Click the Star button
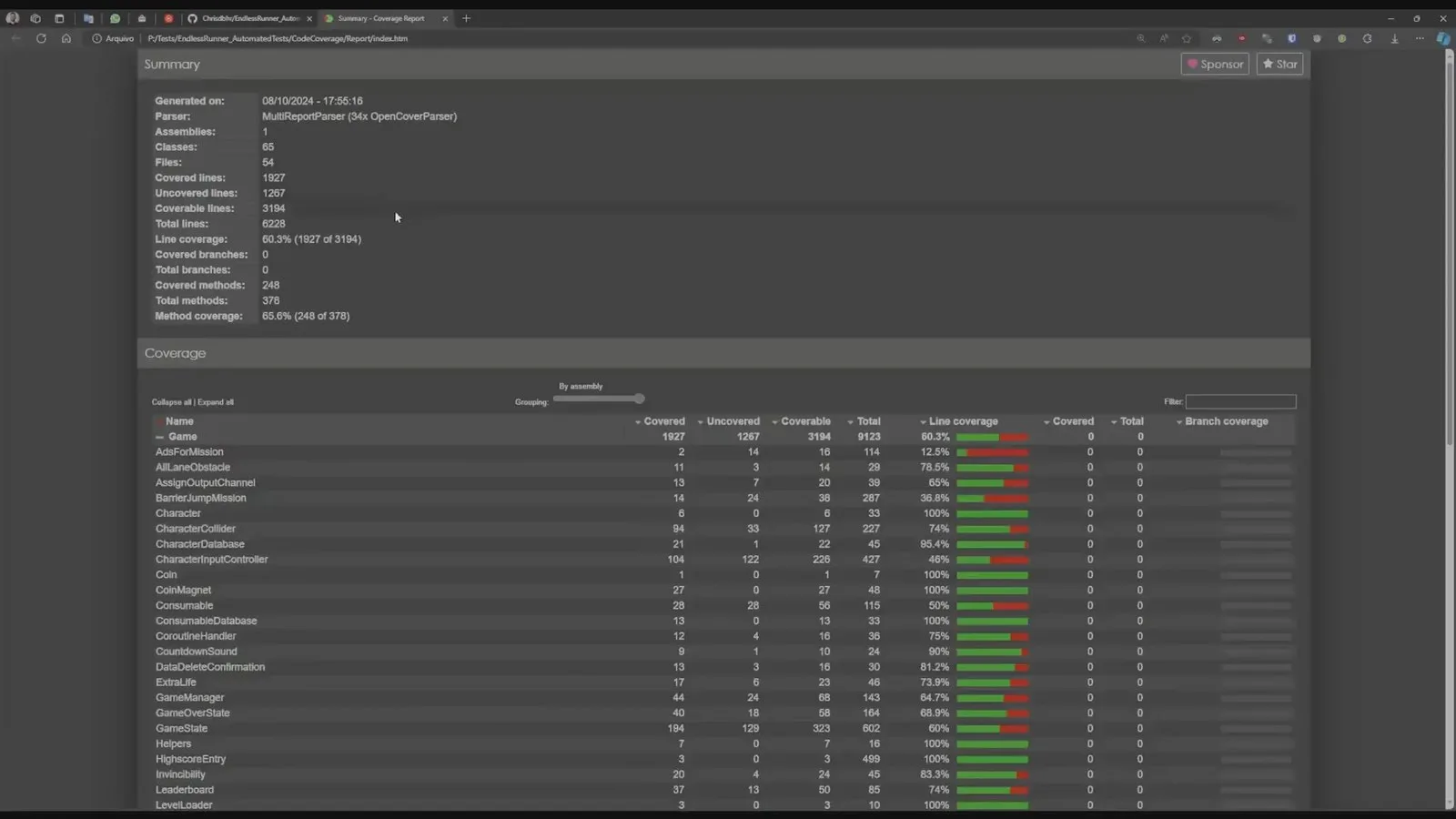The image size is (1456, 819). pos(1279,64)
